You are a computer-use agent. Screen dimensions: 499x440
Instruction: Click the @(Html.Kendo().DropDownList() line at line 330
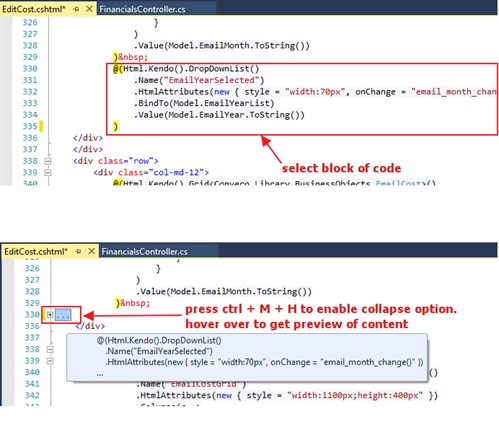[x=186, y=69]
